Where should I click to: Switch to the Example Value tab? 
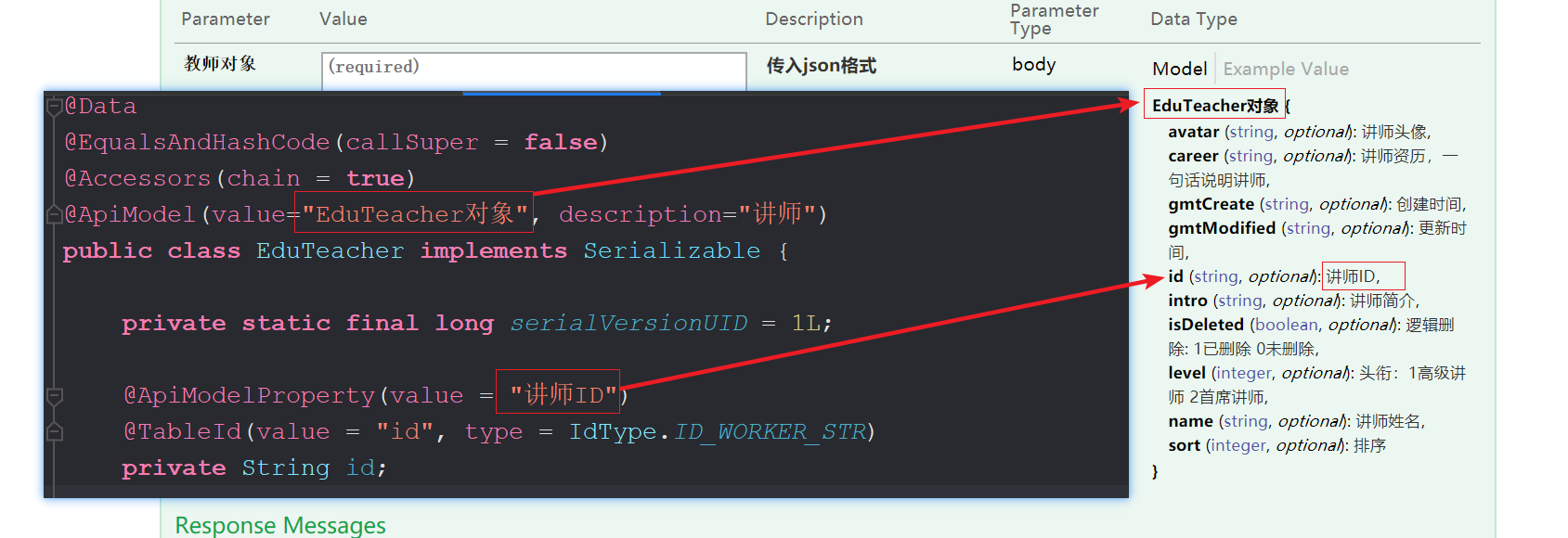[1286, 69]
